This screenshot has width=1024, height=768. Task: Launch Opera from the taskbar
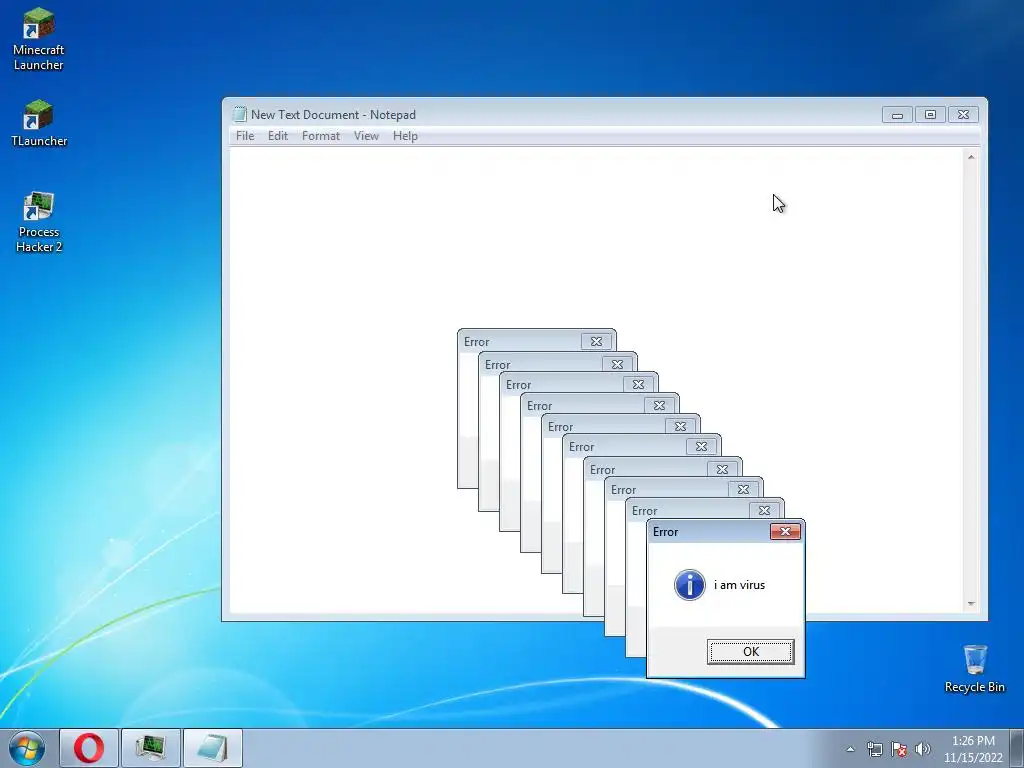click(x=89, y=748)
